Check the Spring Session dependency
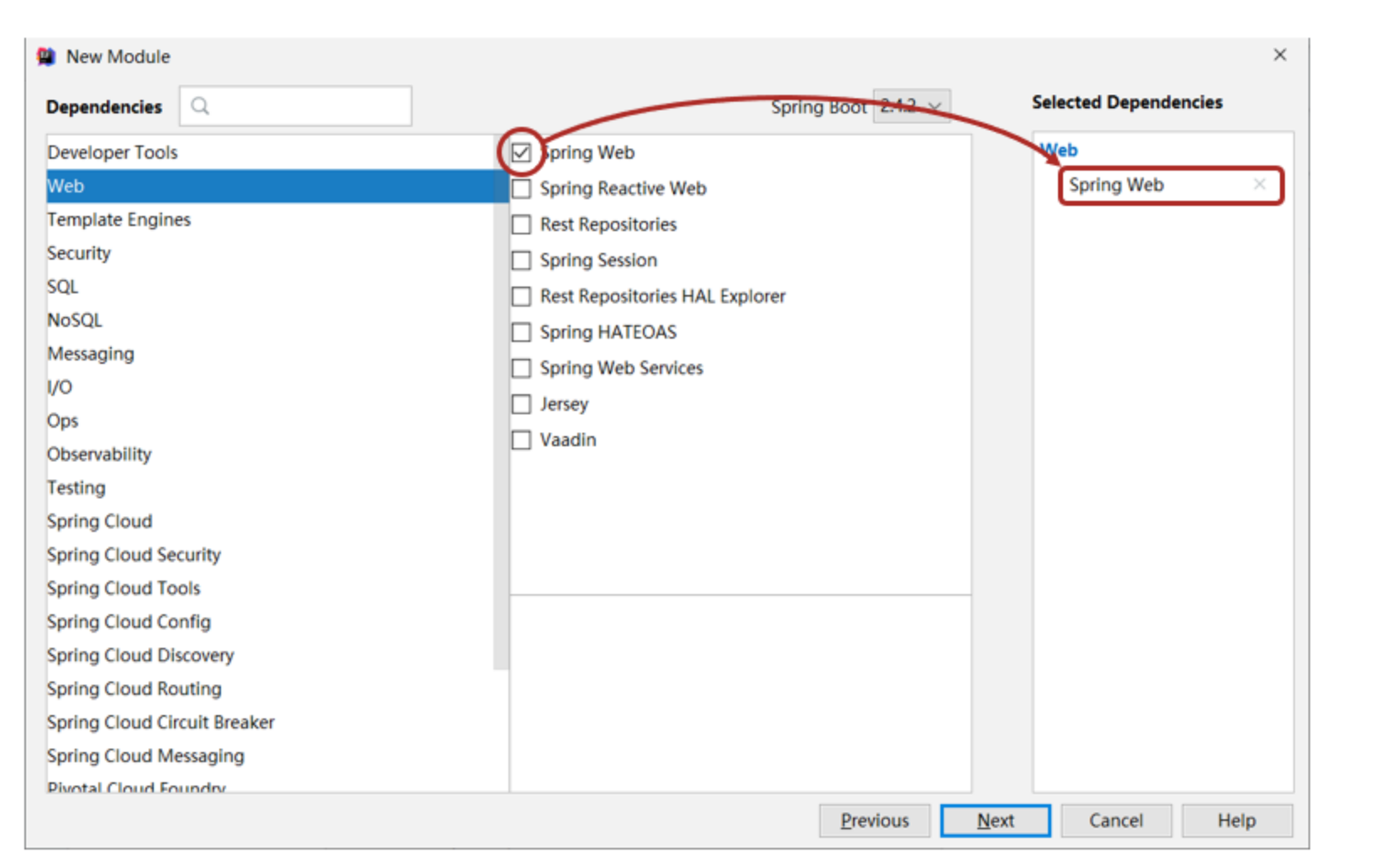This screenshot has width=1374, height=868. point(521,260)
